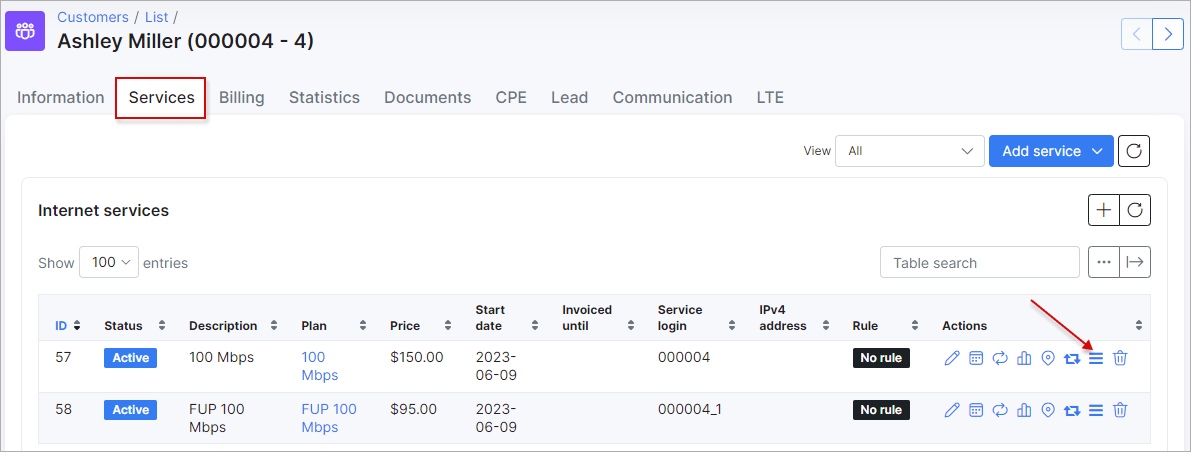
Task: Switch to the Billing tab
Action: pos(242,97)
